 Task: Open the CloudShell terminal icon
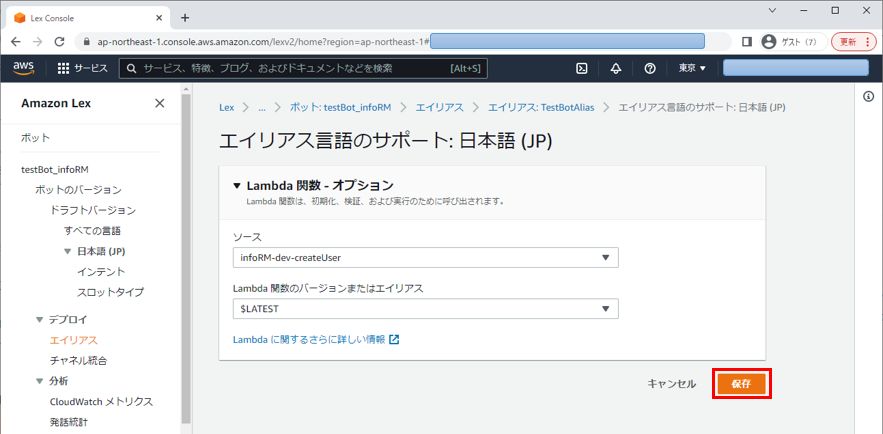coord(582,68)
